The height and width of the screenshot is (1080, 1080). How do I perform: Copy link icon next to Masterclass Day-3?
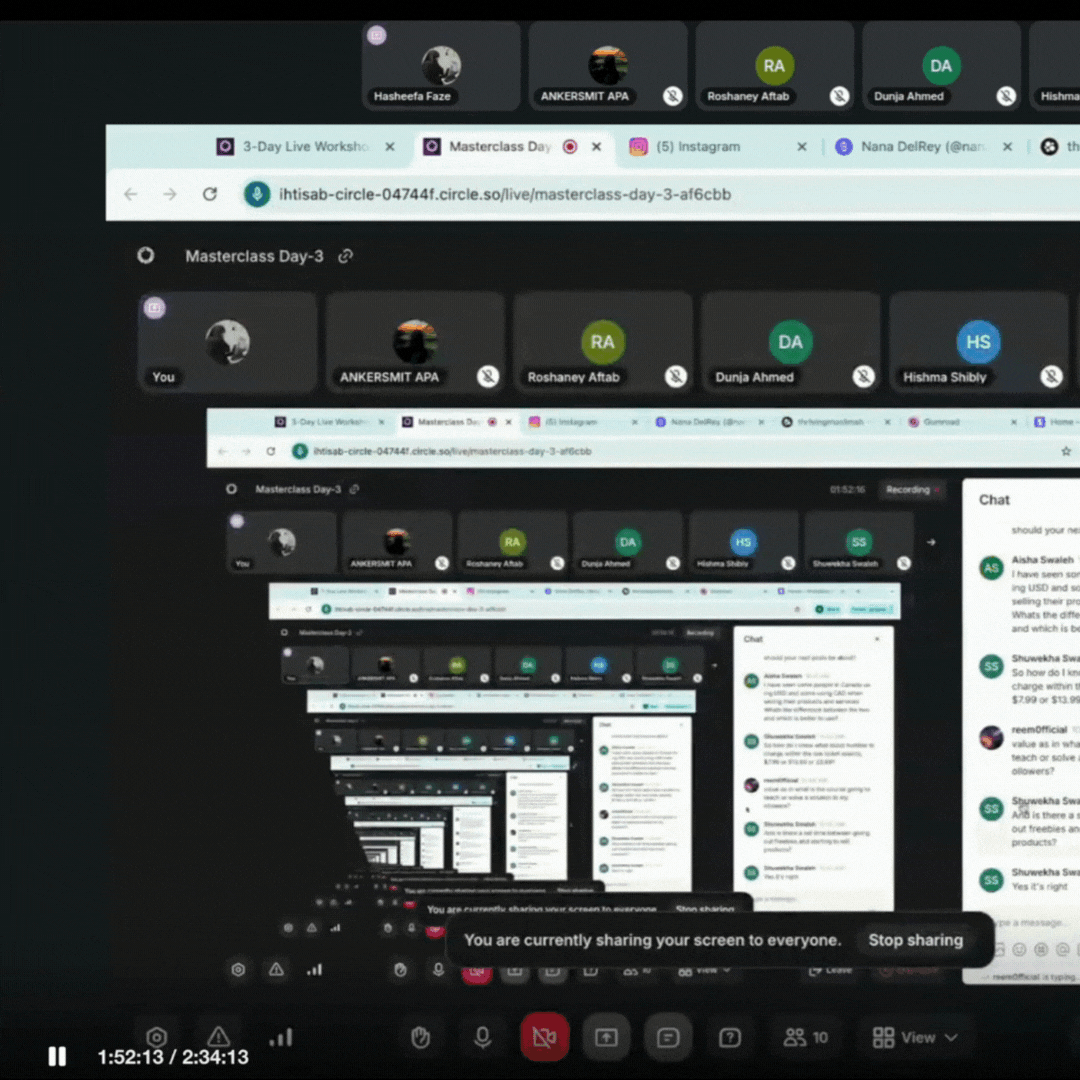346,256
